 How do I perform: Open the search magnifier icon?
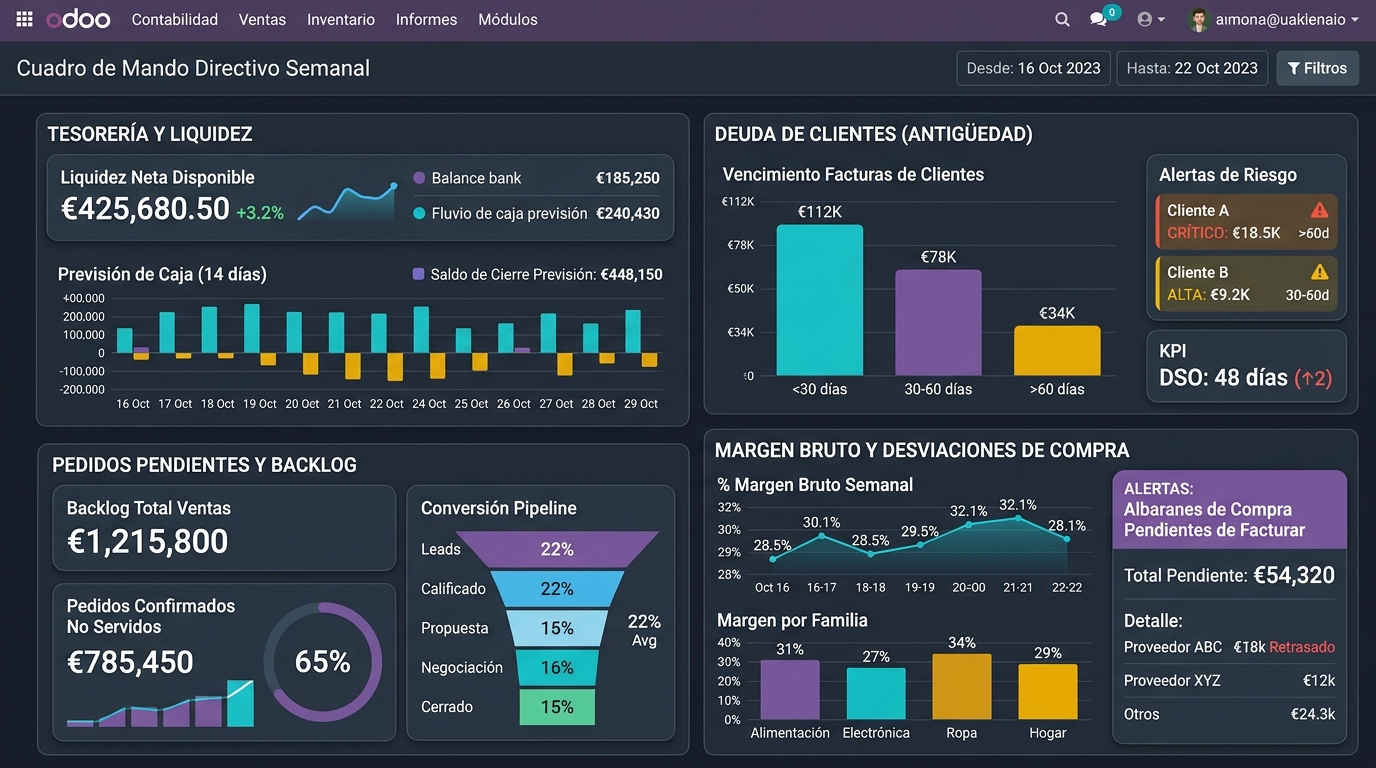point(1062,19)
